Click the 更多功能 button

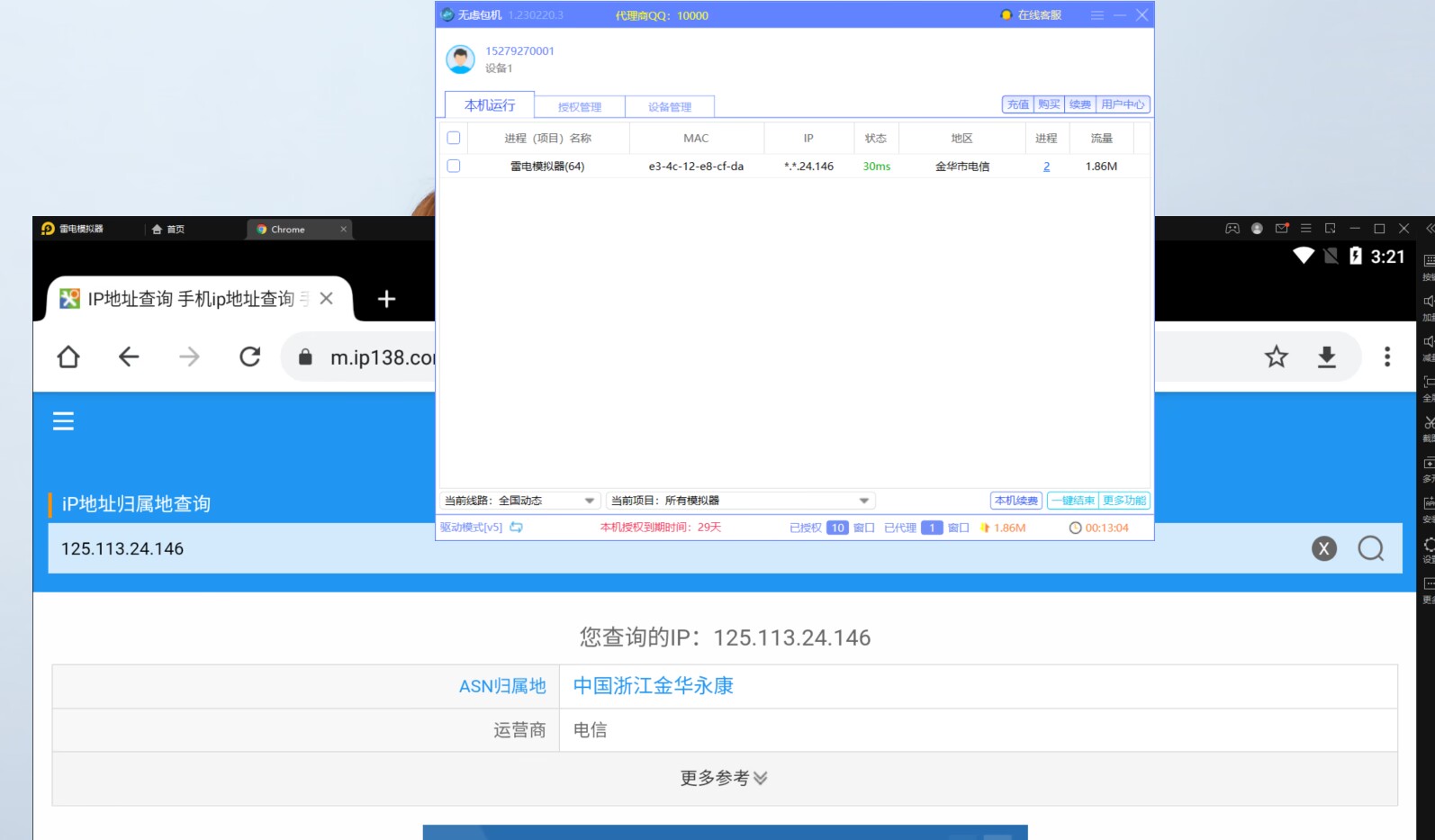click(x=1124, y=501)
